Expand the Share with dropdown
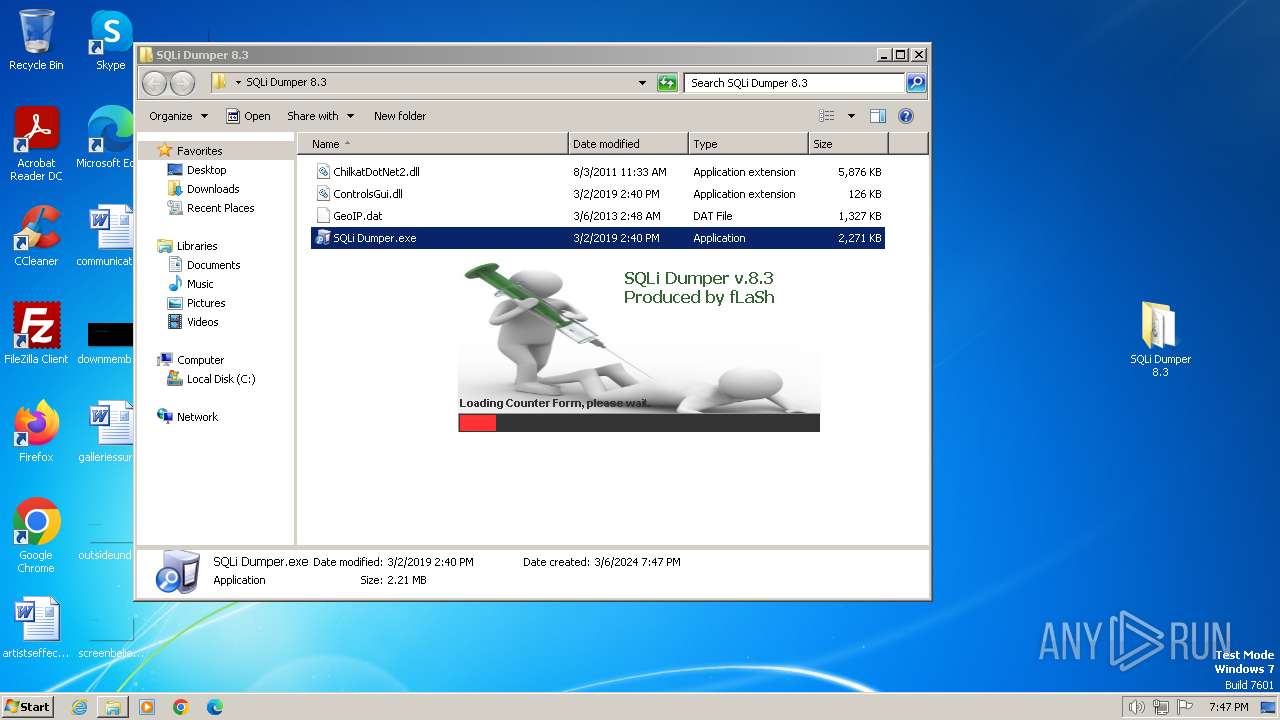 tap(320, 116)
